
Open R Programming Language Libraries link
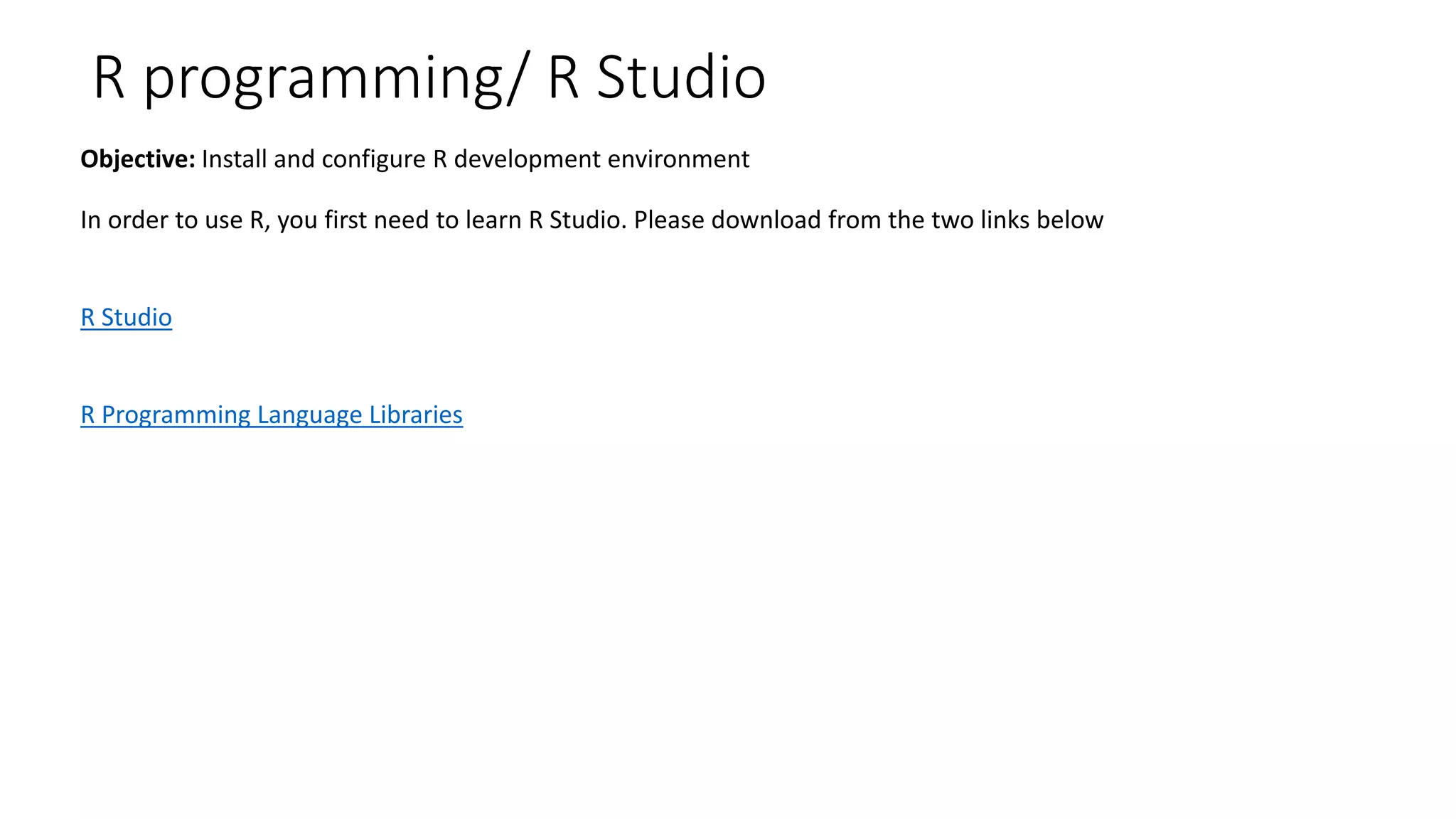pyautogui.click(x=271, y=414)
